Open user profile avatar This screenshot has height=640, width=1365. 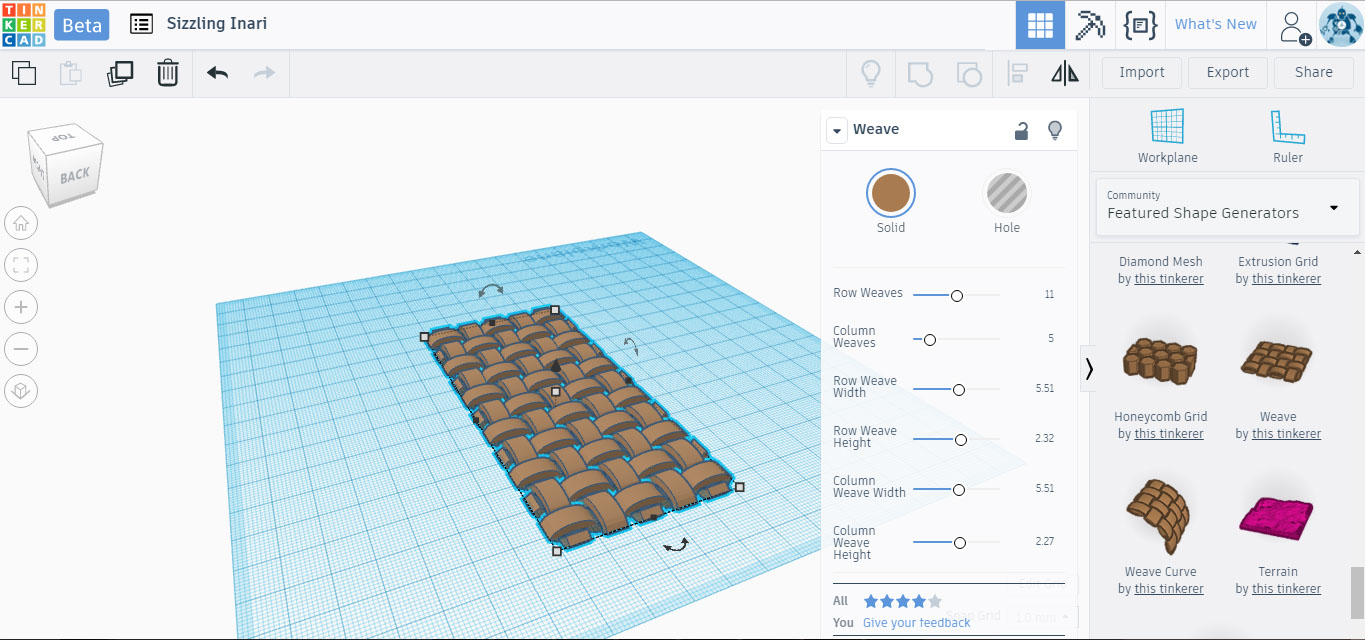[x=1341, y=25]
